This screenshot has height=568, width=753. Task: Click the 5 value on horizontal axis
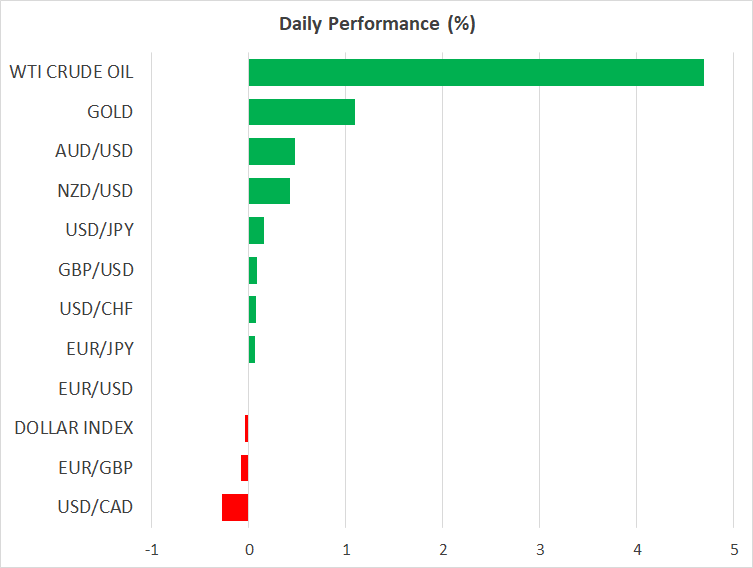click(x=733, y=549)
